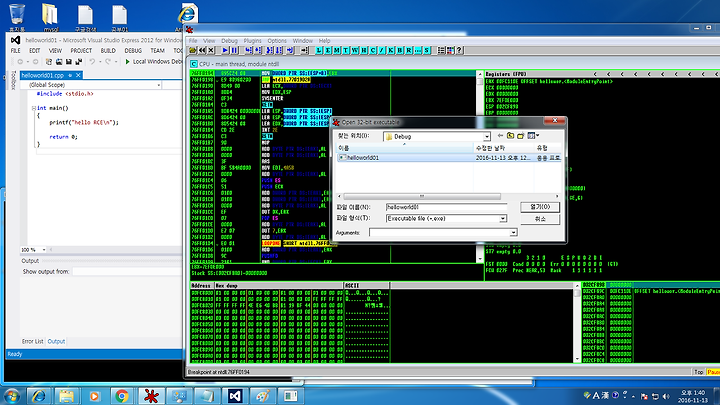
Task: Open the OllyDbg Handles window (H icon)
Action: (x=364, y=50)
